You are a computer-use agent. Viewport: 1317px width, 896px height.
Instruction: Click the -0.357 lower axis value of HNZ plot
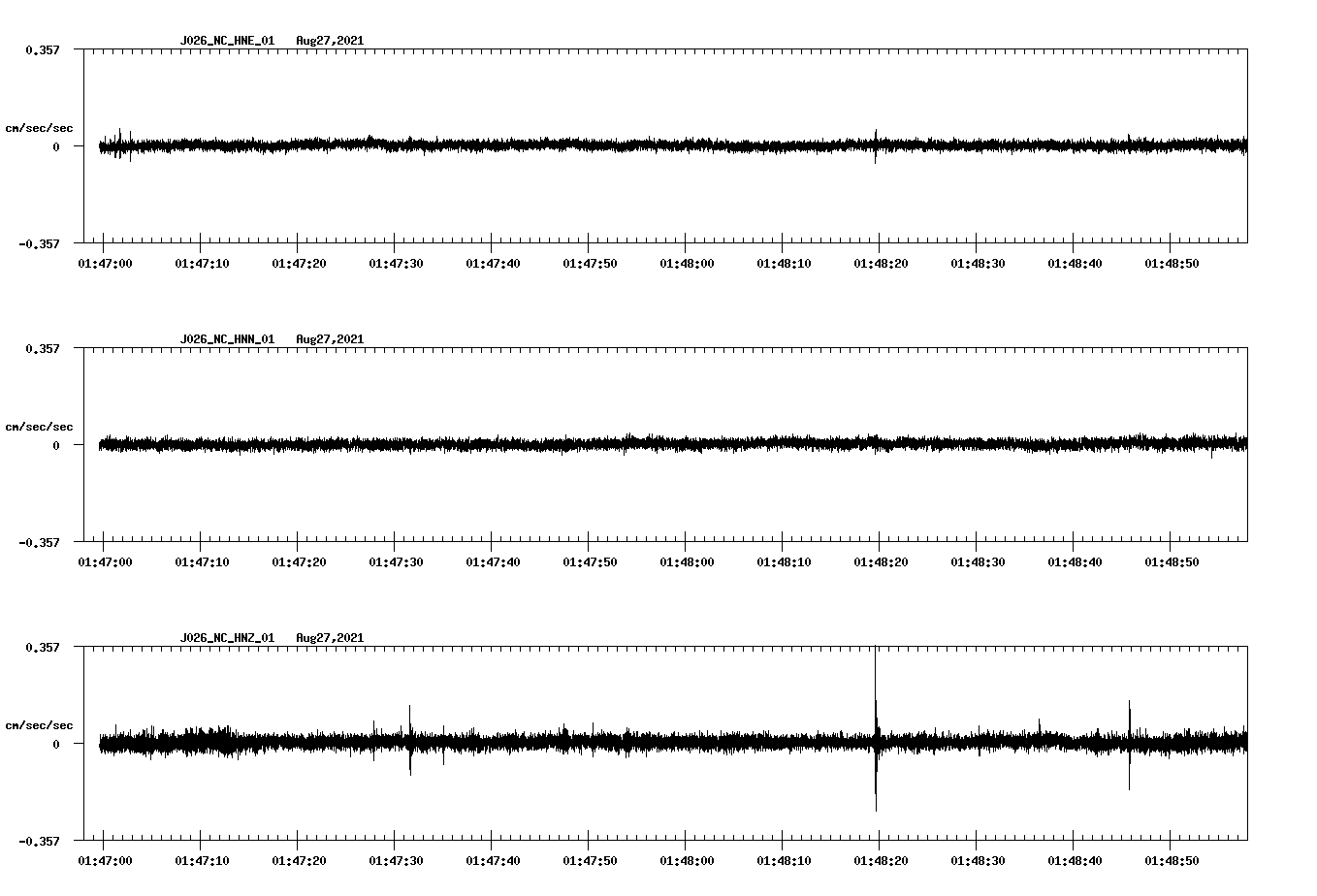pyautogui.click(x=39, y=841)
